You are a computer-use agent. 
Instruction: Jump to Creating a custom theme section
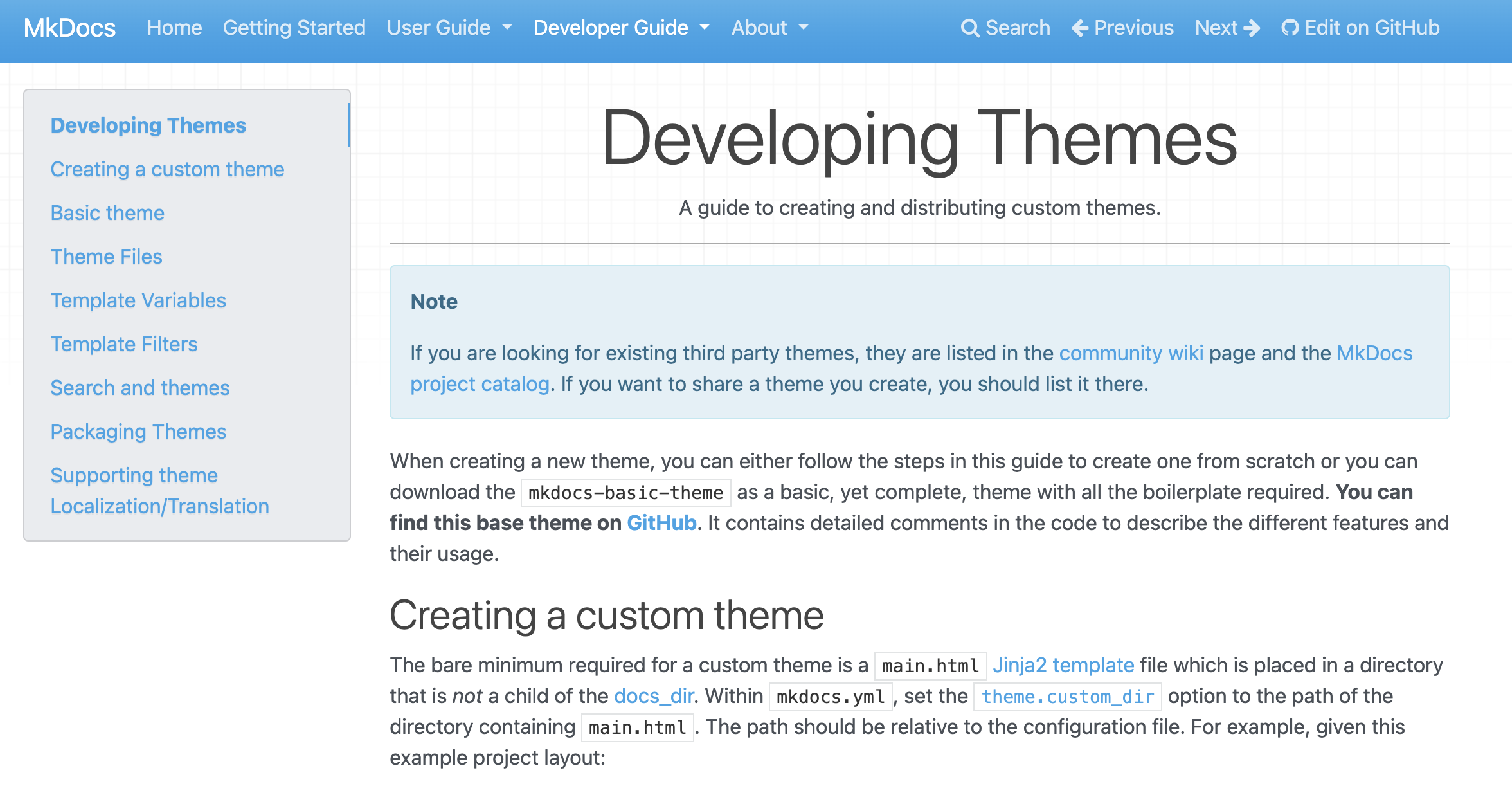[167, 169]
